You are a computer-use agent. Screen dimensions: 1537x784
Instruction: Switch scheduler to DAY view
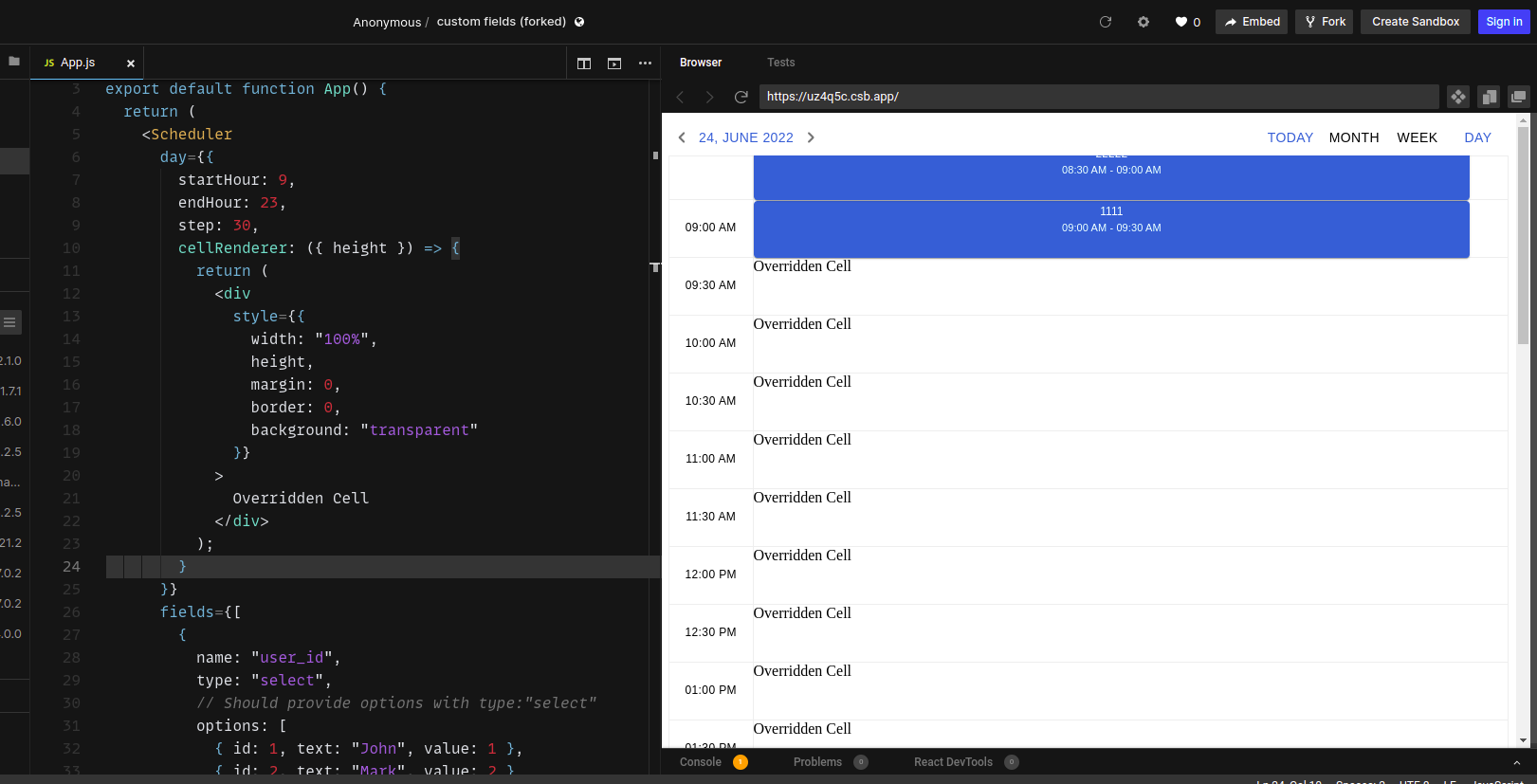click(x=1477, y=137)
